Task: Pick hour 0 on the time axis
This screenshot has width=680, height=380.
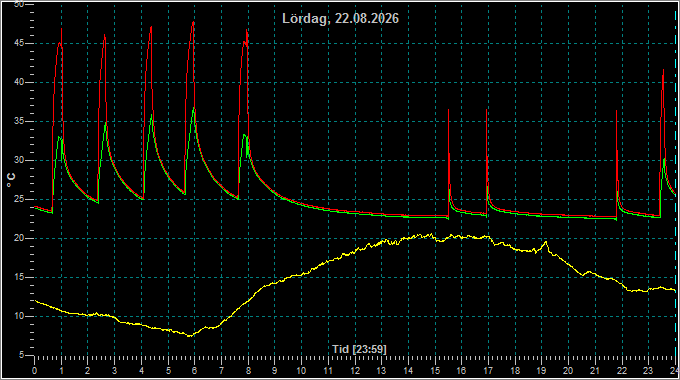Action: pyautogui.click(x=35, y=371)
